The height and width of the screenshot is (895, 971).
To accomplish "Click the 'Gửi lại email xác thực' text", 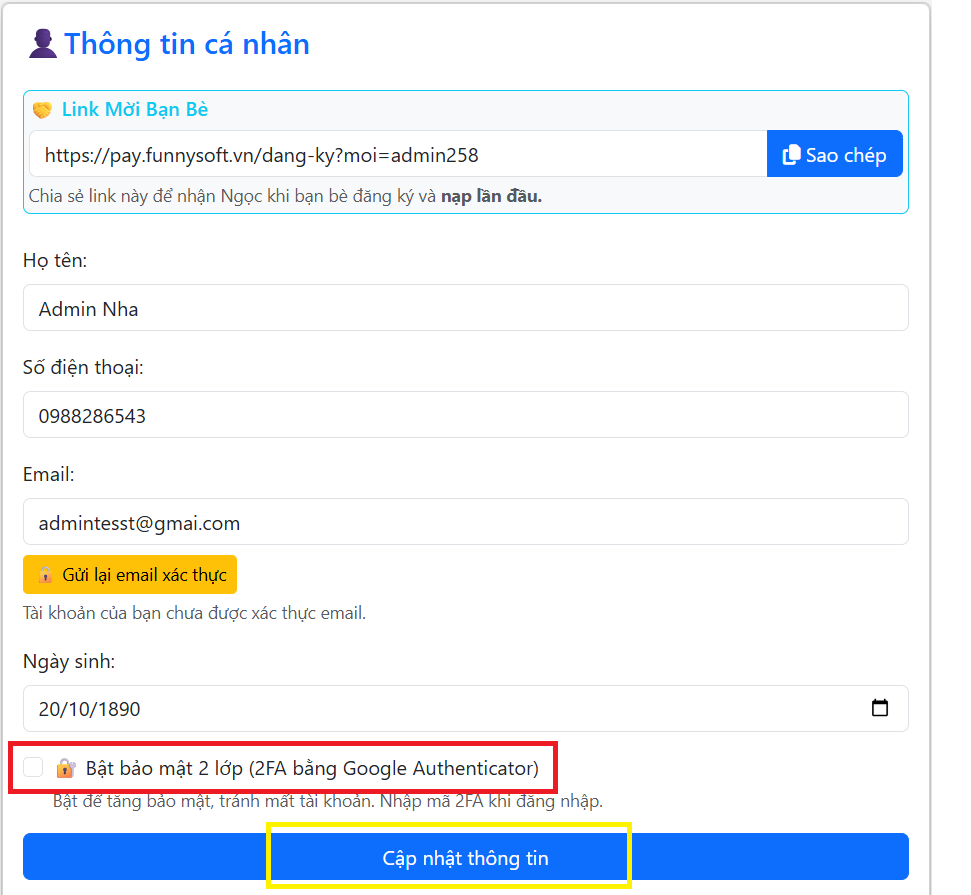I will point(144,575).
